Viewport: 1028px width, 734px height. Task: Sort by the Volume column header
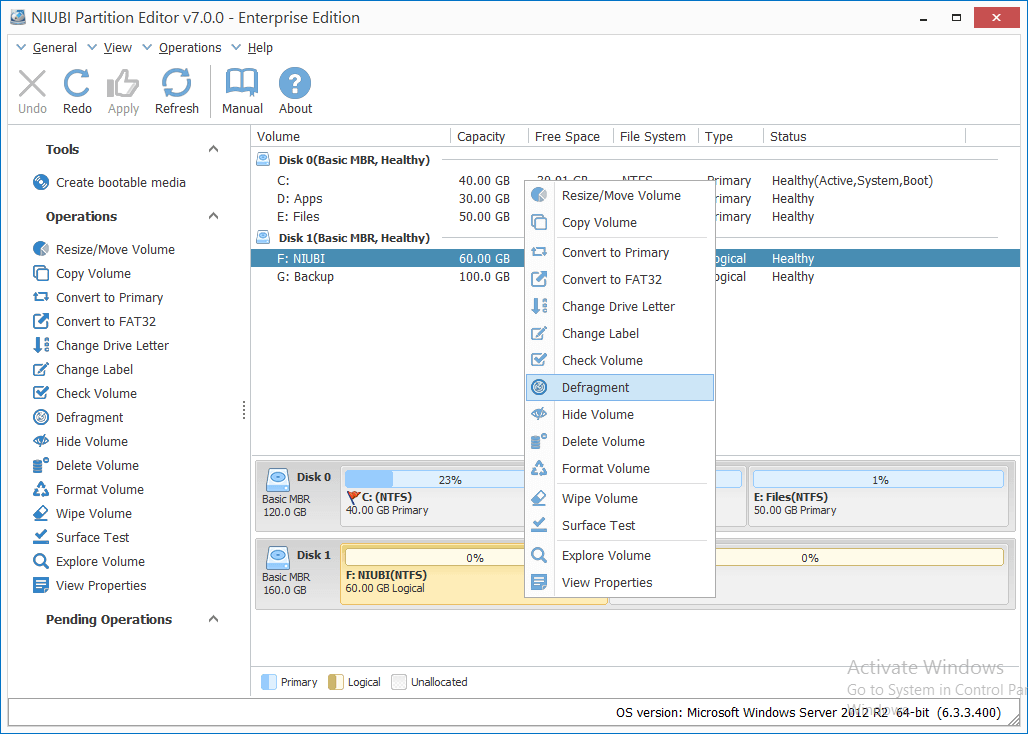pyautogui.click(x=351, y=136)
